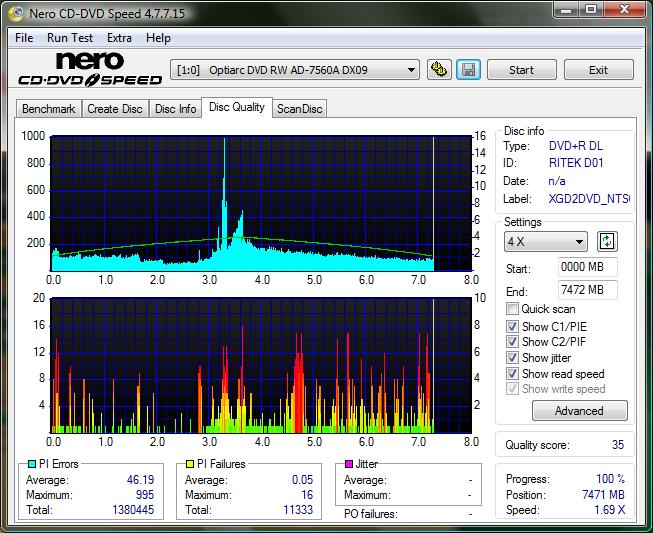Click the cyan PI Errors color swatch
This screenshot has width=653, height=533.
point(32,464)
